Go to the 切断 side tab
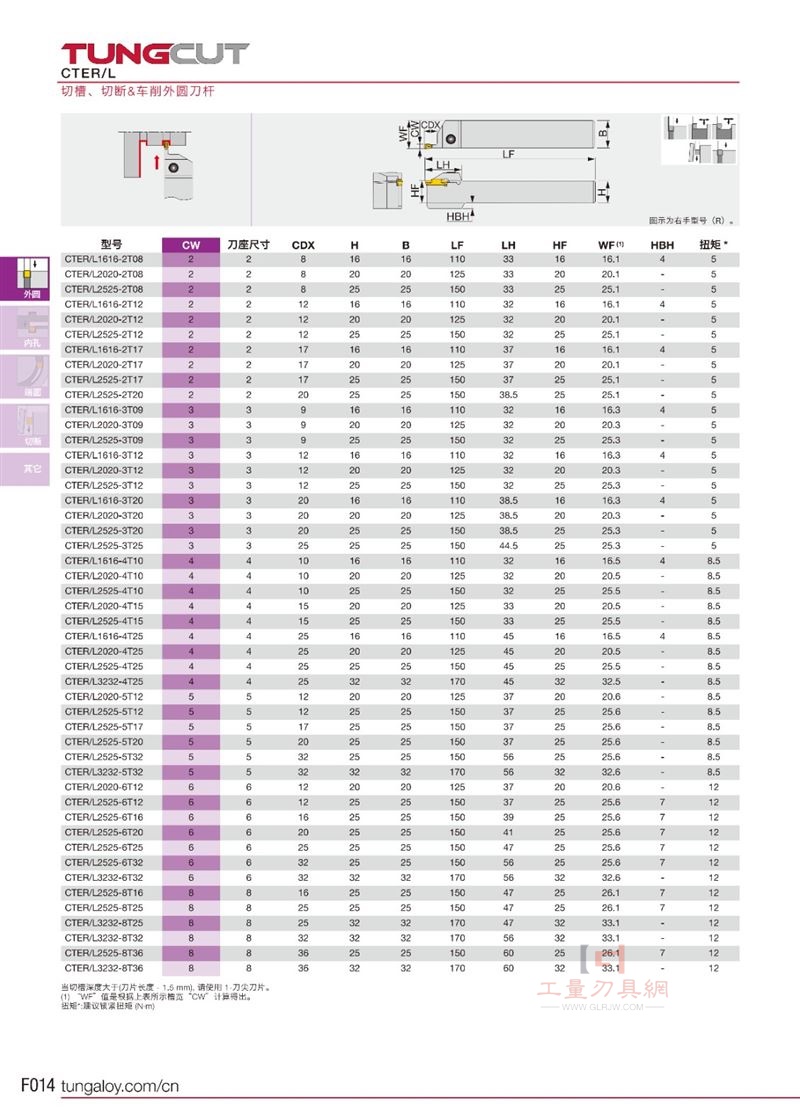Image resolution: width=800 pixels, height=1120 pixels. pyautogui.click(x=25, y=426)
